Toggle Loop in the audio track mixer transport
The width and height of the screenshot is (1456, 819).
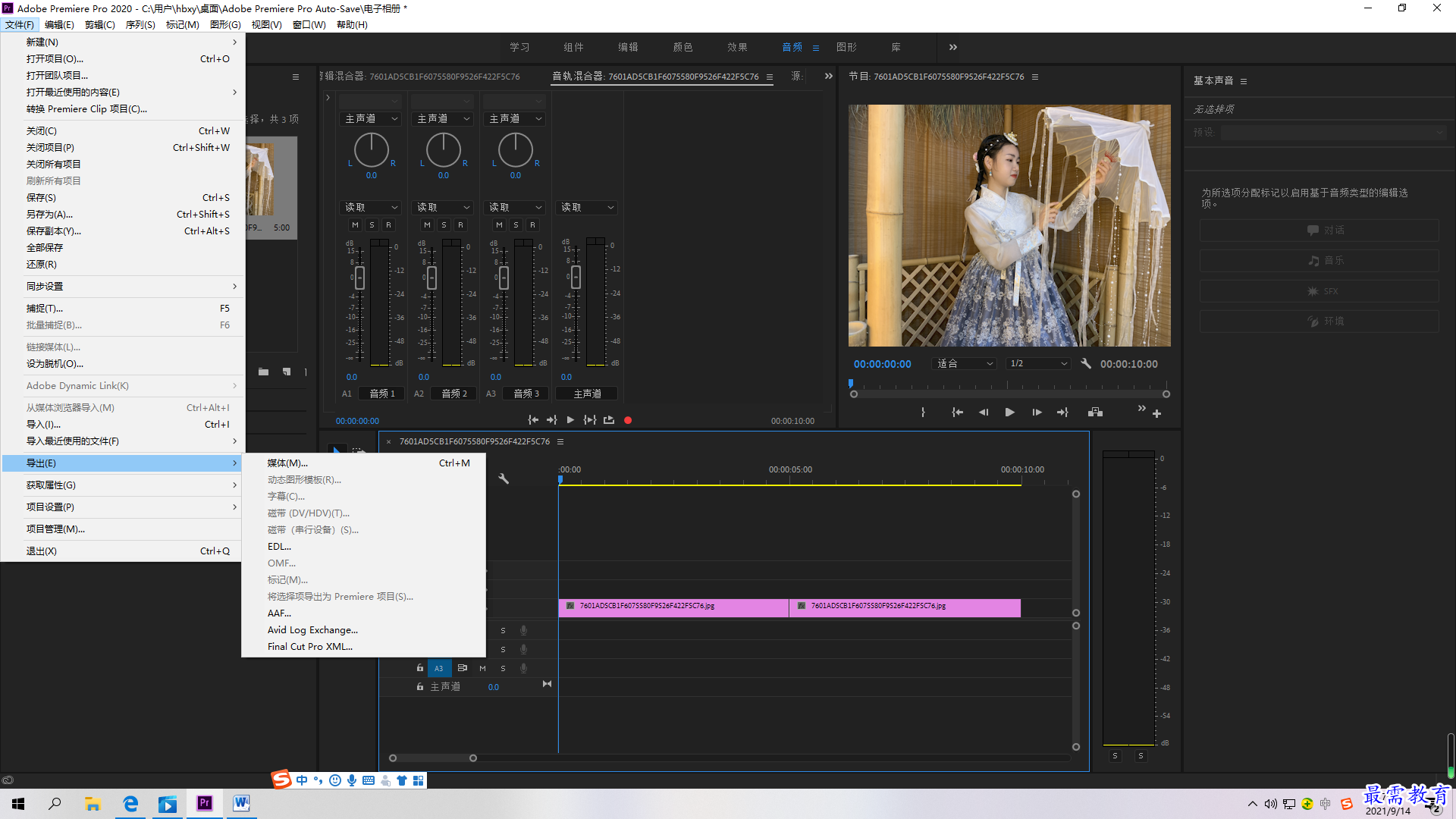coord(609,420)
